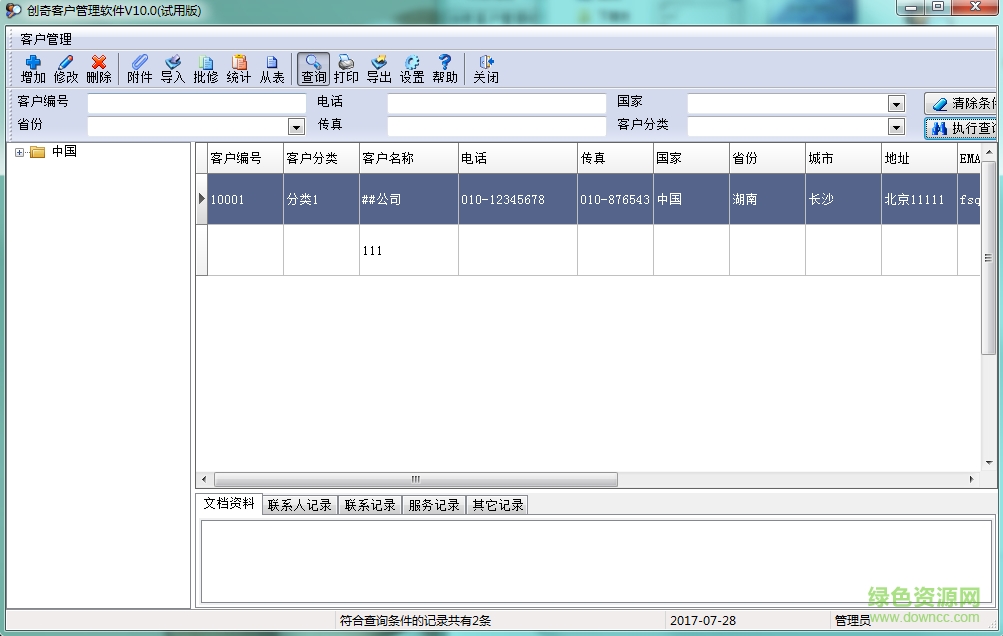1003x636 pixels.
Task: Select the 修改 icon to edit record
Action: [x=64, y=68]
